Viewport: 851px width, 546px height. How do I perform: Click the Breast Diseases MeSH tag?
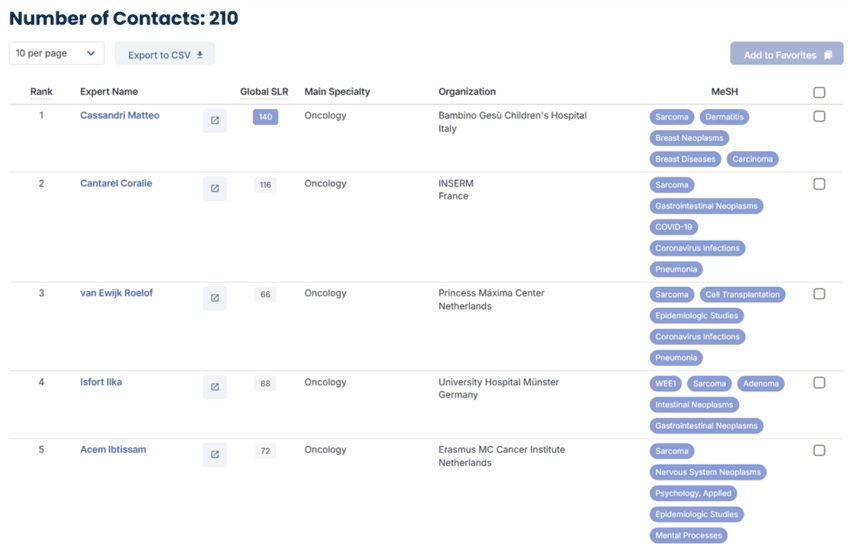pyautogui.click(x=685, y=159)
